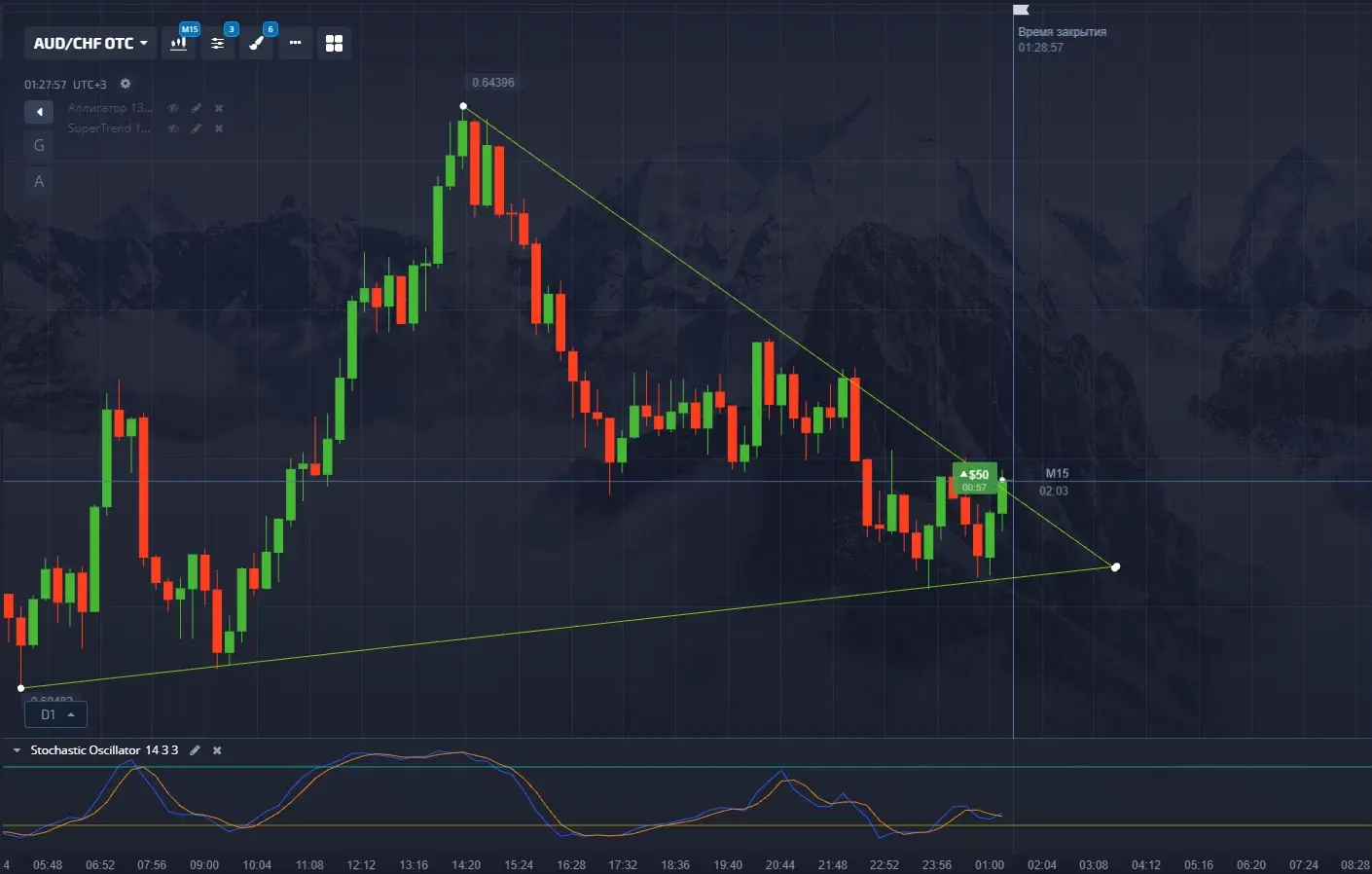Click the A button in left sidebar
The height and width of the screenshot is (874, 1372).
point(39,181)
